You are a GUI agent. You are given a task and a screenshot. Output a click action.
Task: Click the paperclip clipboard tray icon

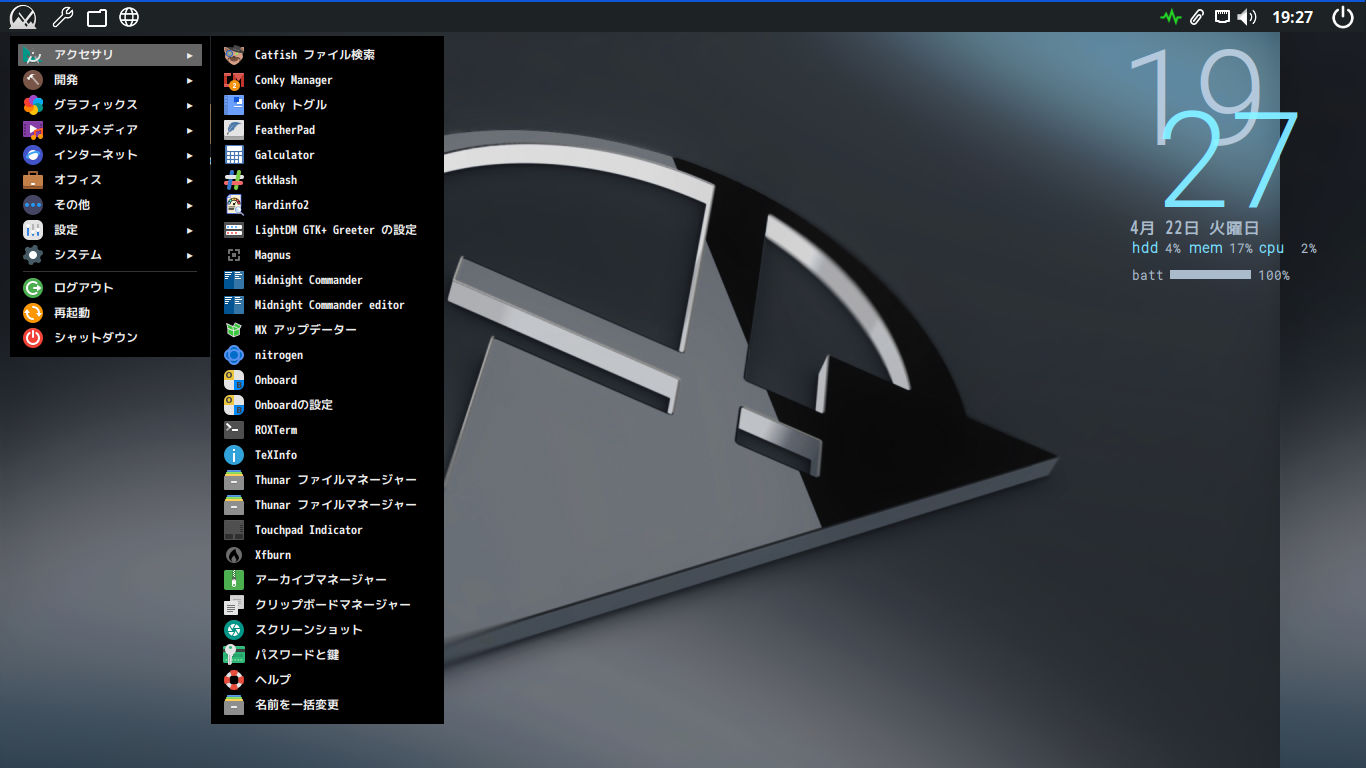1197,17
